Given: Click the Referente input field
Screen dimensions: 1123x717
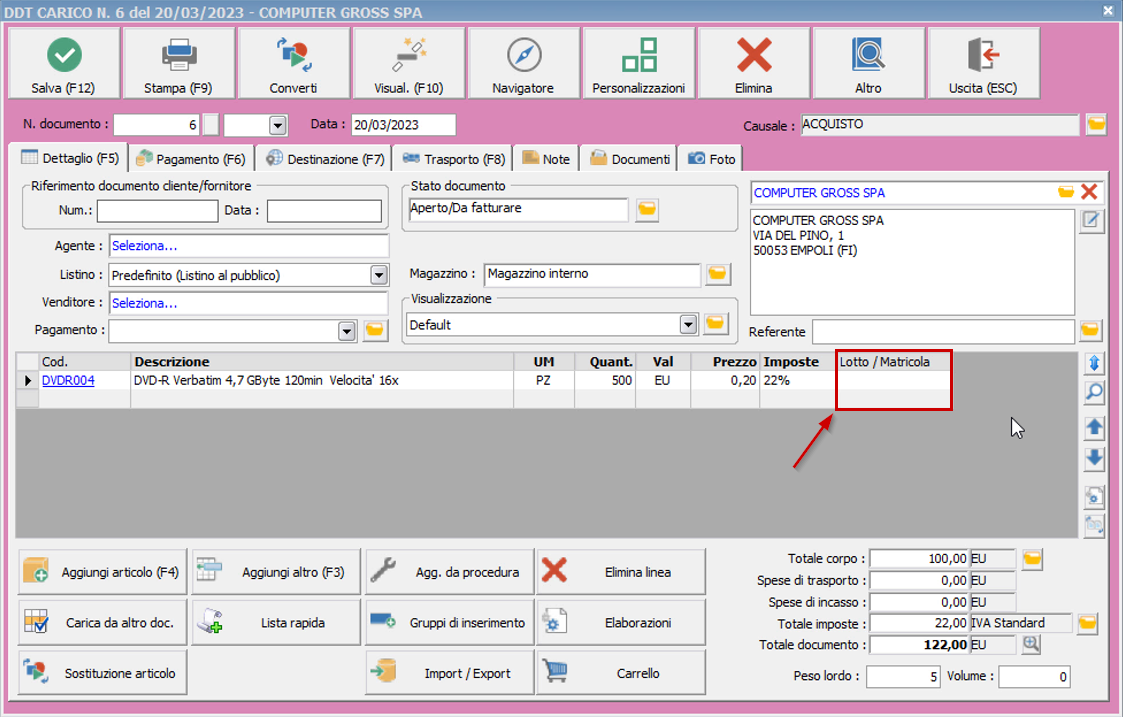Looking at the screenshot, I should click(943, 332).
